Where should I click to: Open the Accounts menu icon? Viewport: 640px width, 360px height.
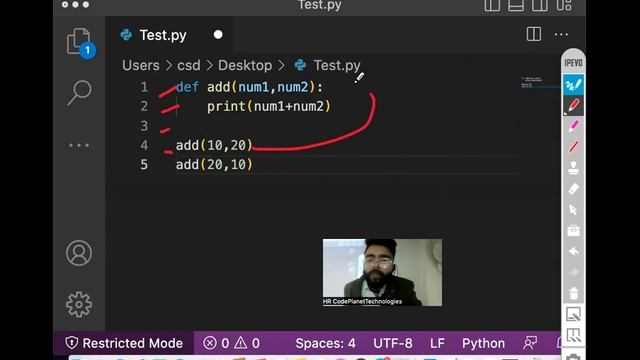click(x=79, y=253)
